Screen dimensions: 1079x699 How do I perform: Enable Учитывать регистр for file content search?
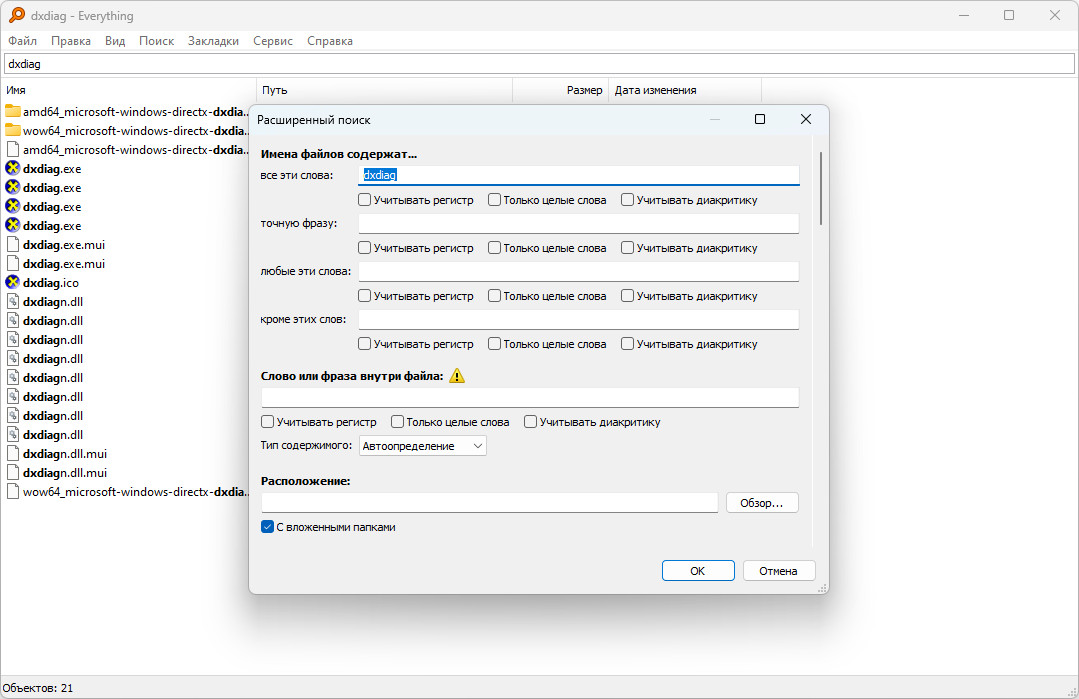pyautogui.click(x=268, y=422)
